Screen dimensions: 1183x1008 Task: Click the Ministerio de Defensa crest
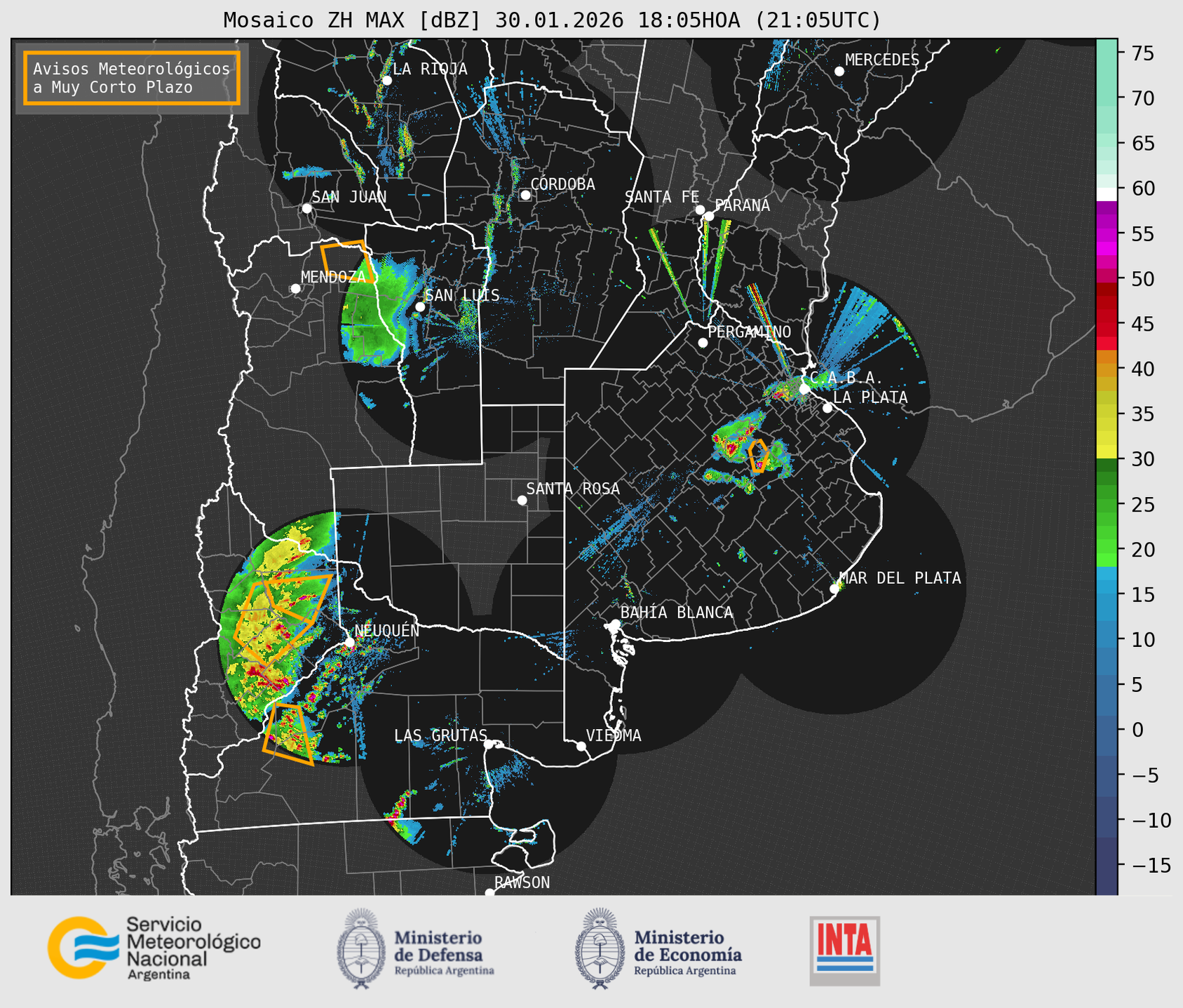[x=361, y=948]
